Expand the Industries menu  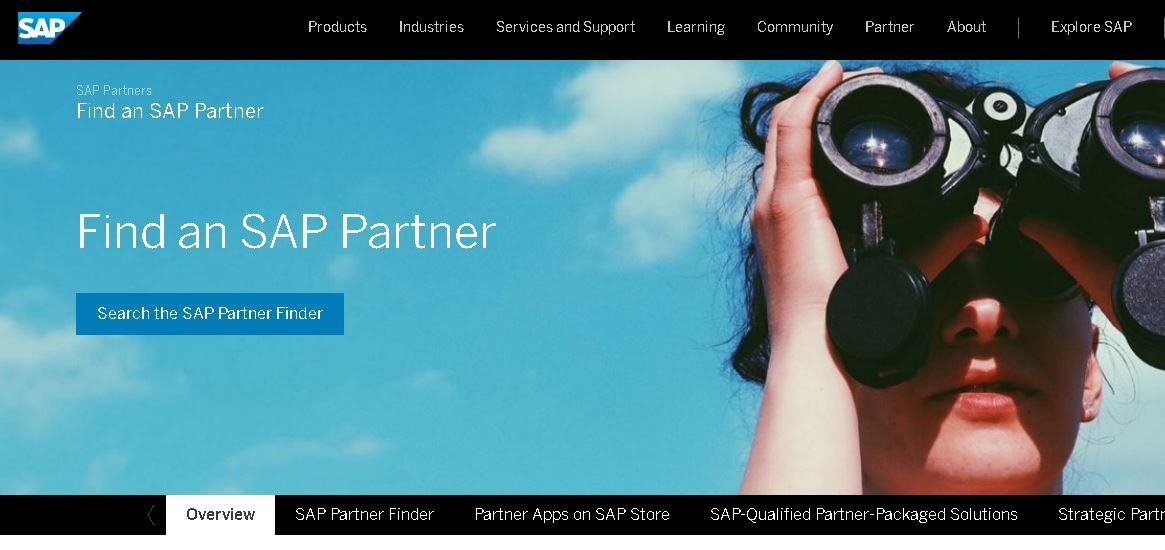click(431, 27)
